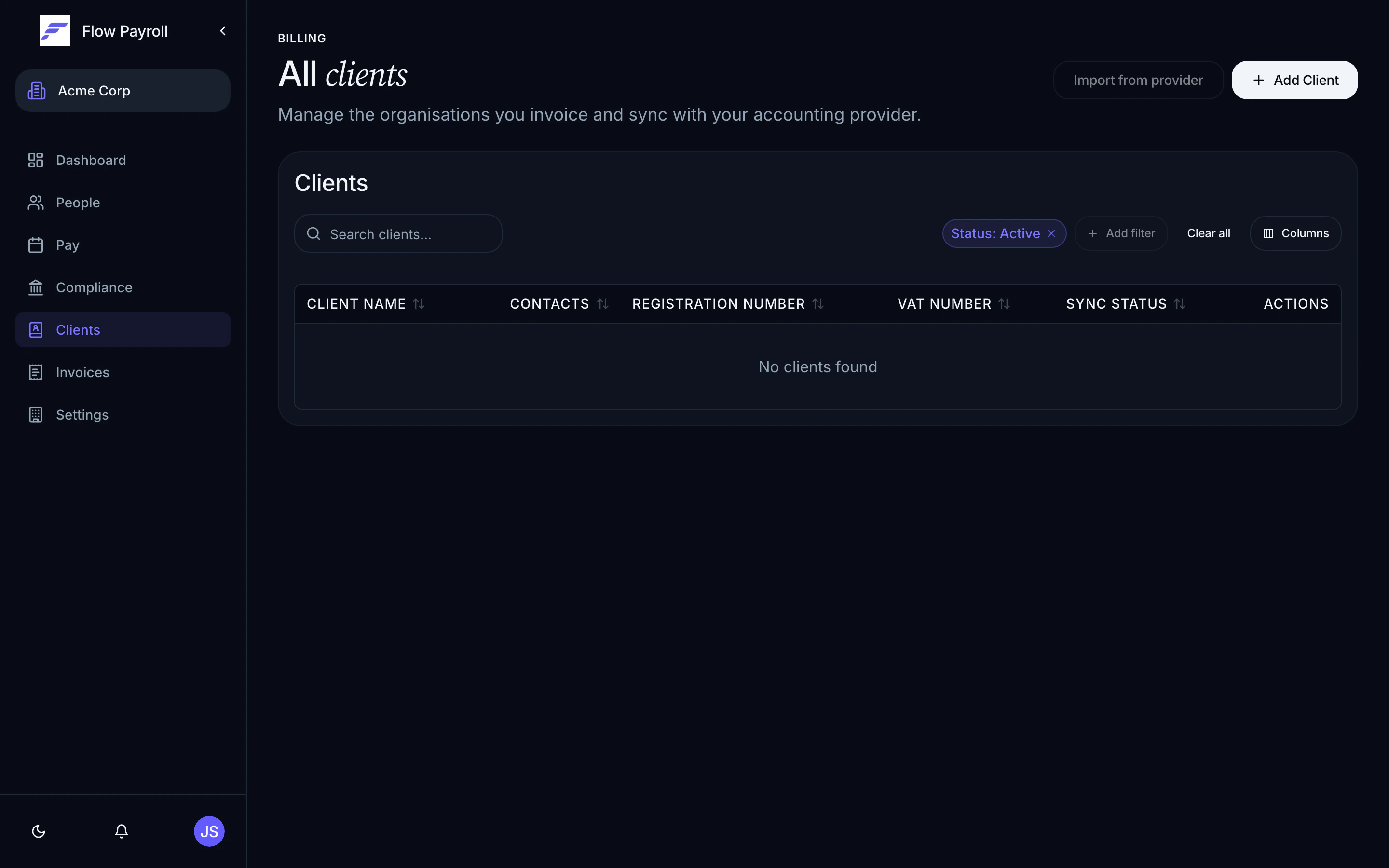Toggle dark mode with the moon icon

(x=39, y=831)
